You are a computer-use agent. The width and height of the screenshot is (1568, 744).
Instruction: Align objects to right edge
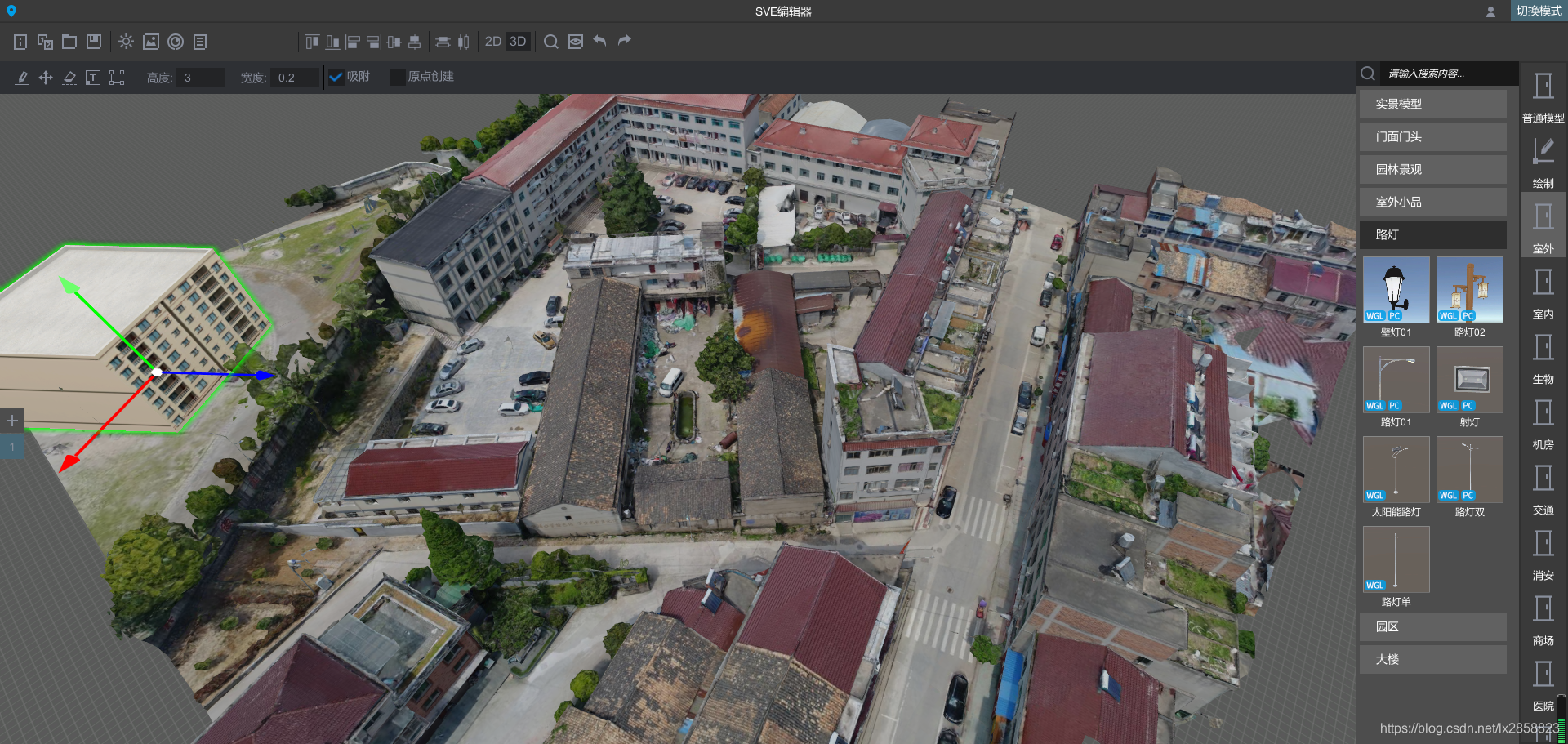click(x=373, y=42)
